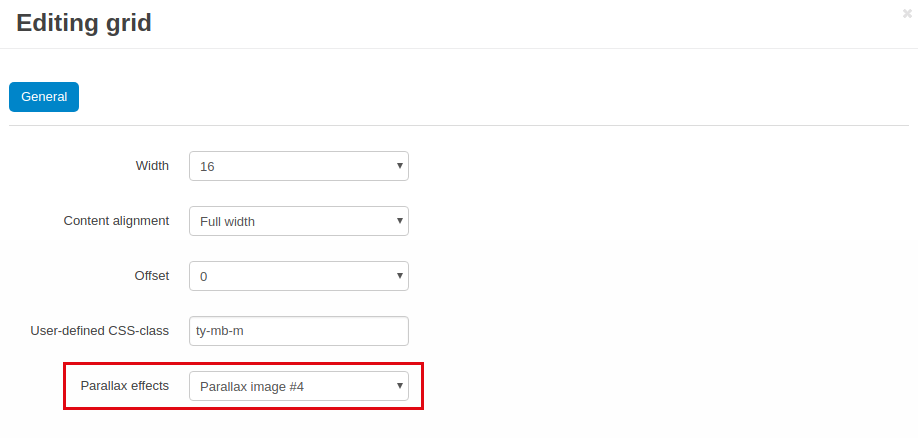Click the Parallax effects label
Image resolution: width=918 pixels, height=438 pixels.
point(125,385)
